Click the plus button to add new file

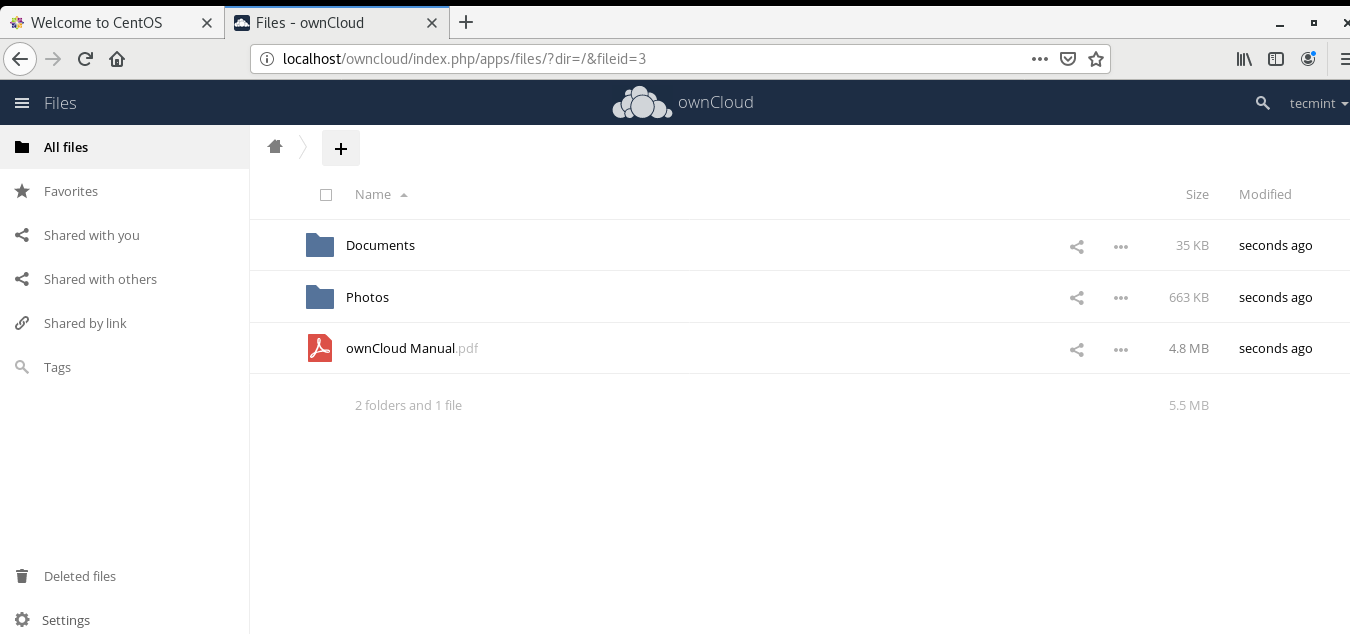[x=341, y=148]
